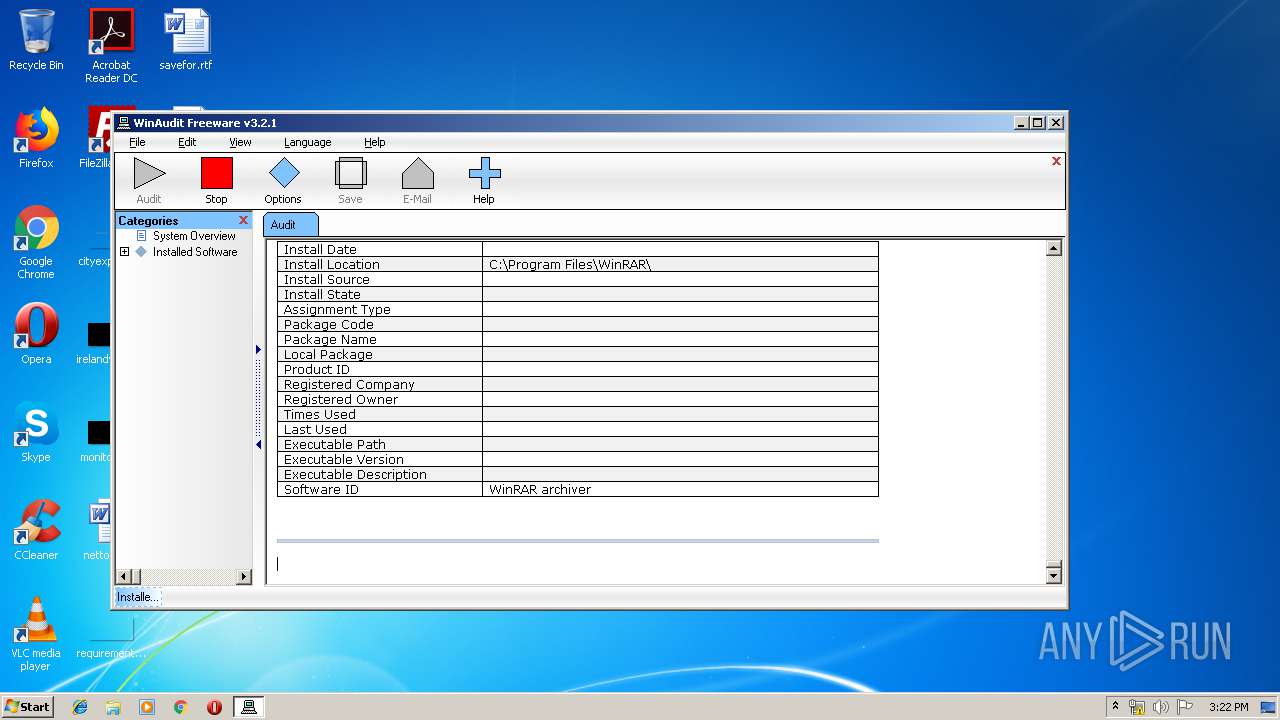1280x720 pixels.
Task: Open the Start menu
Action: coord(27,706)
